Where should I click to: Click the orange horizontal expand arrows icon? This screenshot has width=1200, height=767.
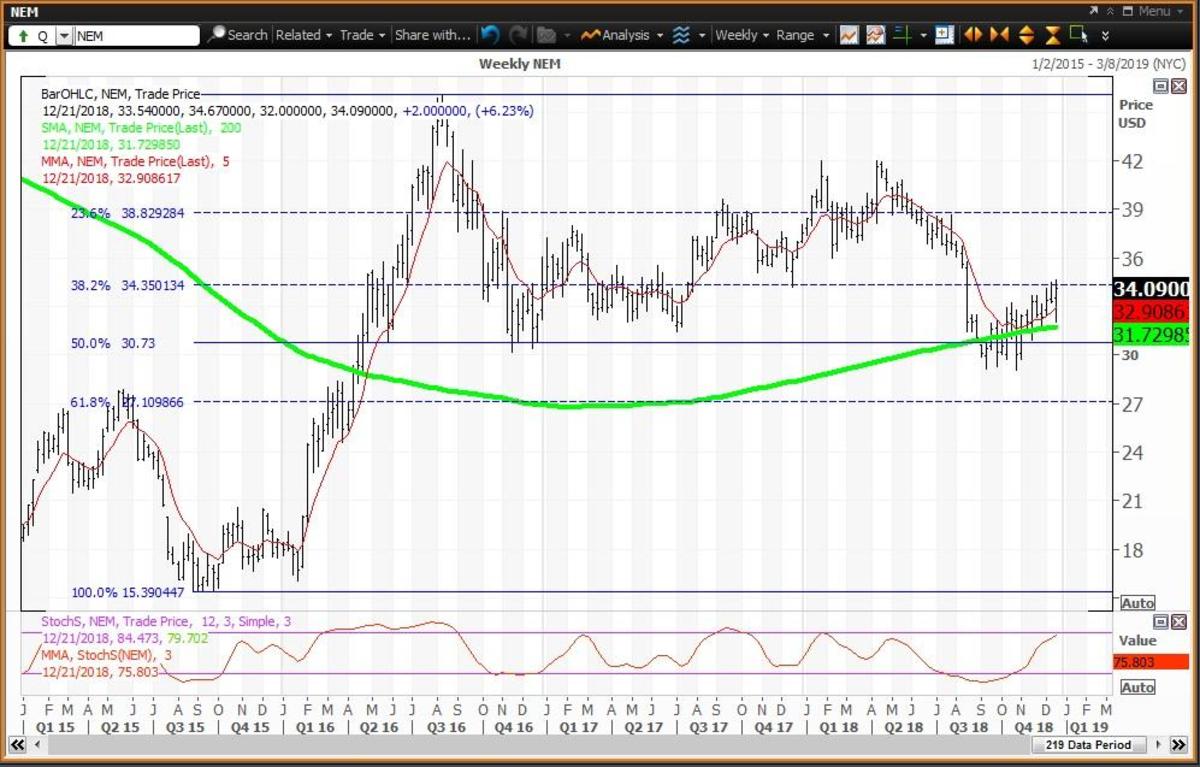coord(972,35)
